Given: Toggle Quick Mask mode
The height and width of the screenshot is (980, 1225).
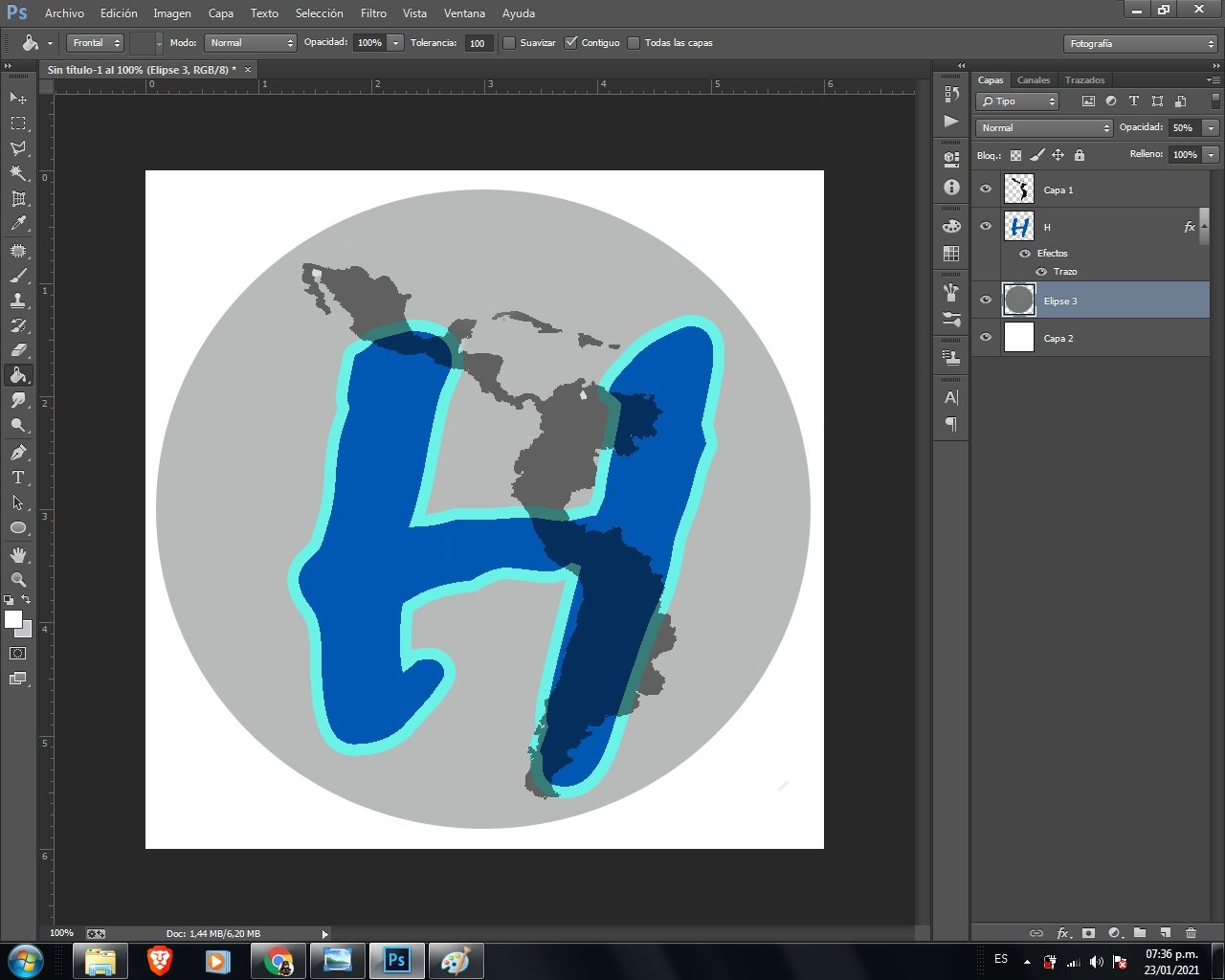Looking at the screenshot, I should click(18, 653).
